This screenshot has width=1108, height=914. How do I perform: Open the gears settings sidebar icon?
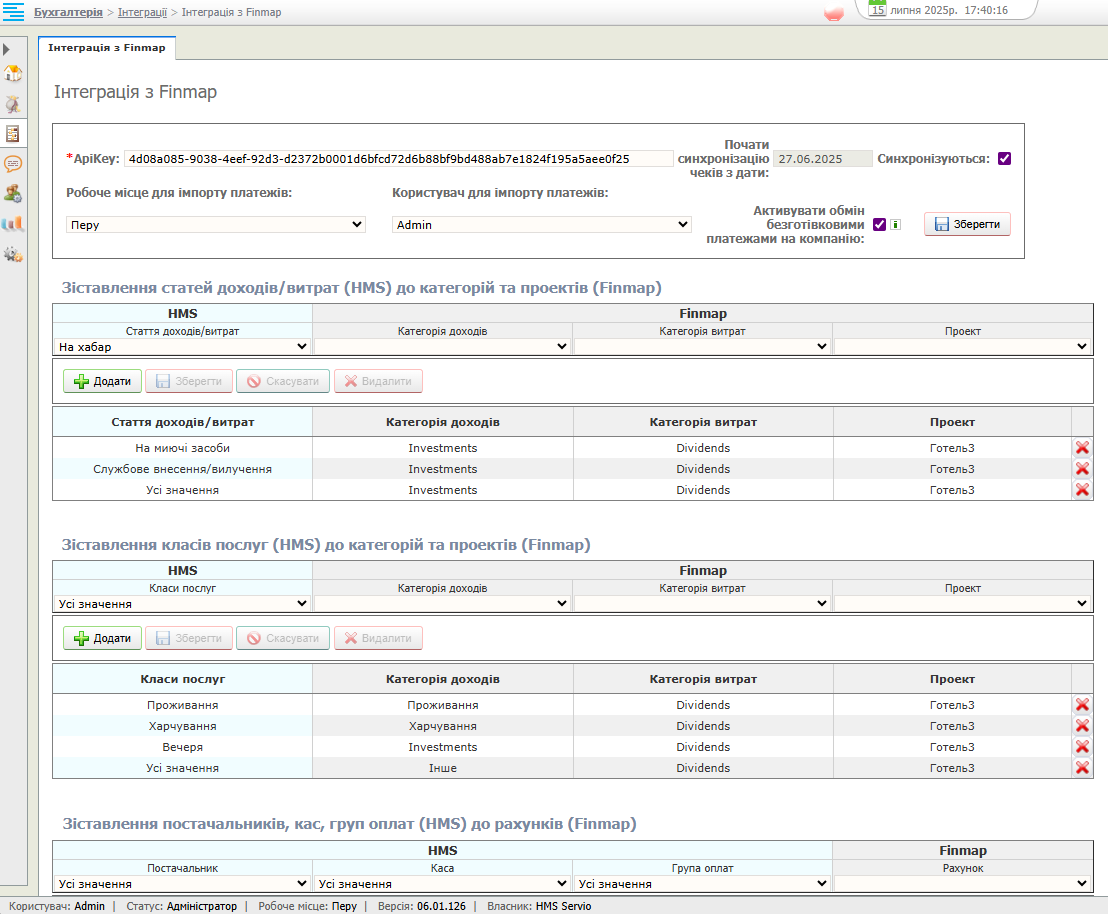coord(13,254)
